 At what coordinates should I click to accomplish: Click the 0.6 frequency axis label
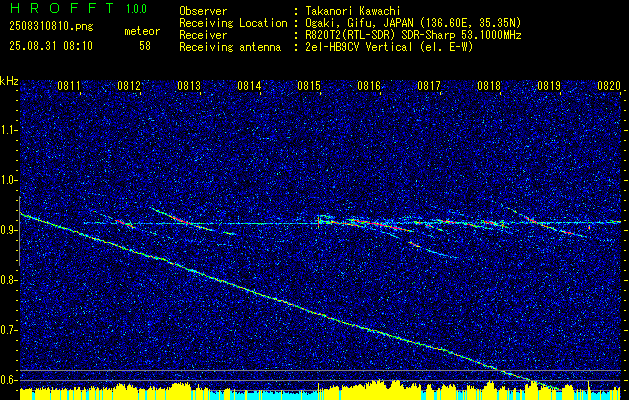point(8,380)
